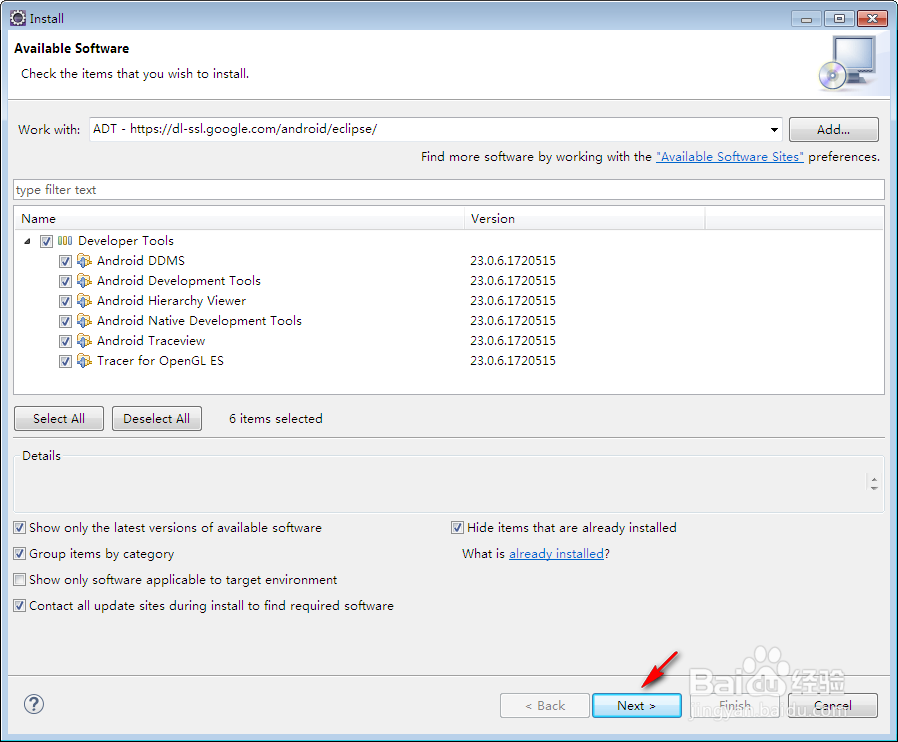Click the Eclipse Install window title icon
Screen dimensions: 898x742
pos(18,18)
